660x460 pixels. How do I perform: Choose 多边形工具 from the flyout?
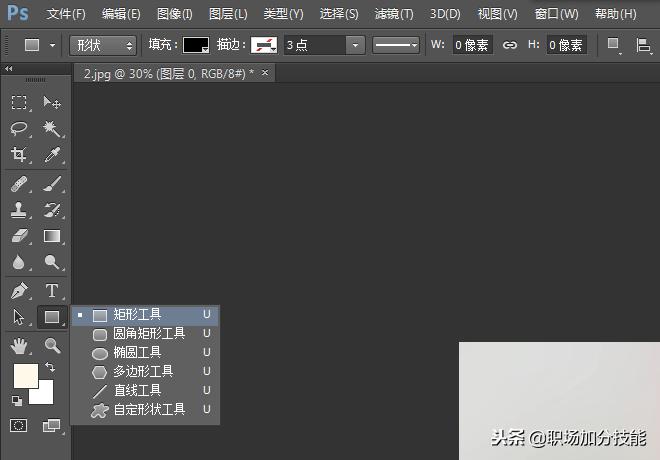coord(145,372)
